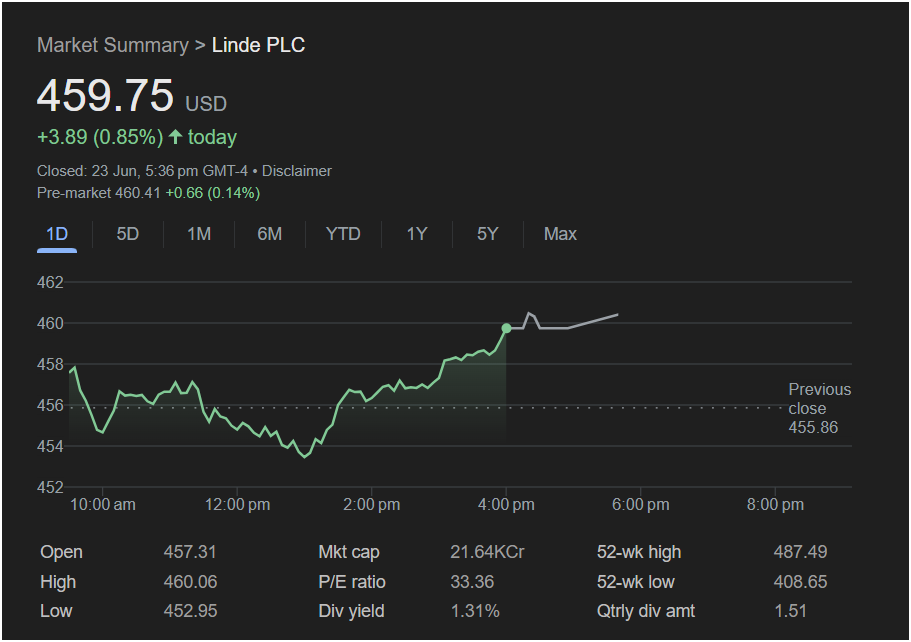
Task: Open the 1M chart view
Action: 199,234
